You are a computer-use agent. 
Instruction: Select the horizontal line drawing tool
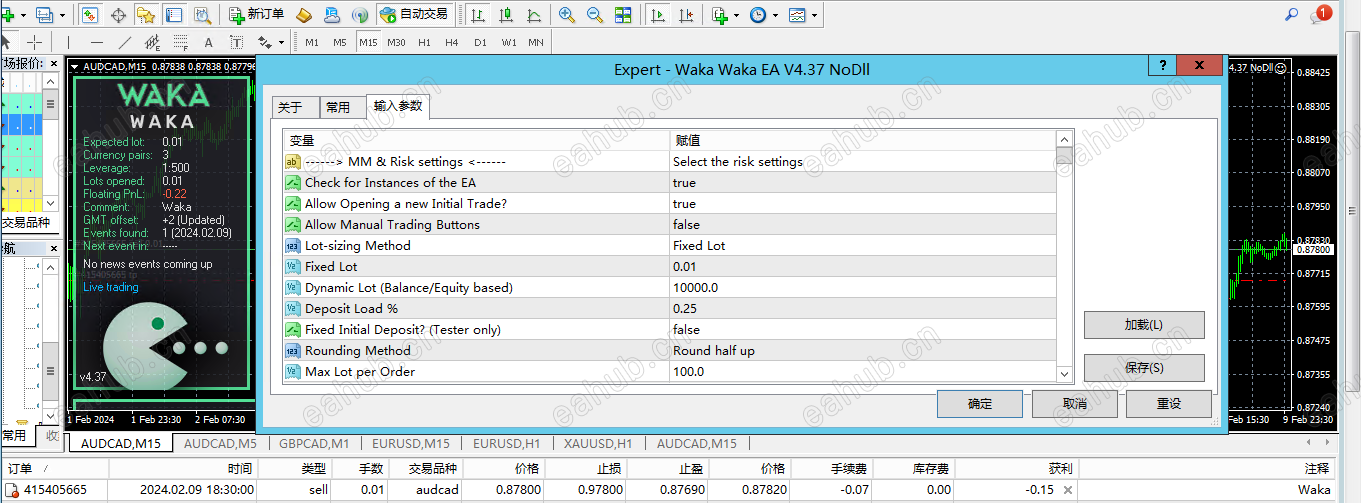pyautogui.click(x=96, y=42)
